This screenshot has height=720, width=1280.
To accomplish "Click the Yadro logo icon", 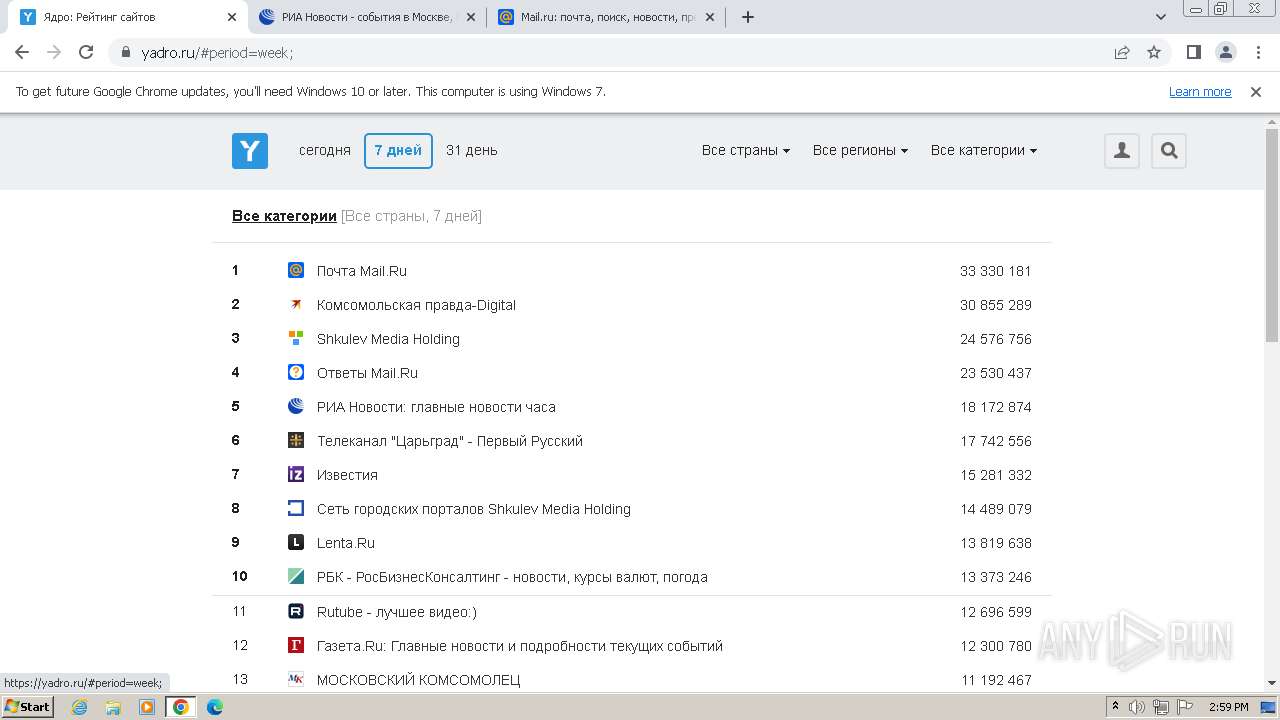I will (x=250, y=151).
